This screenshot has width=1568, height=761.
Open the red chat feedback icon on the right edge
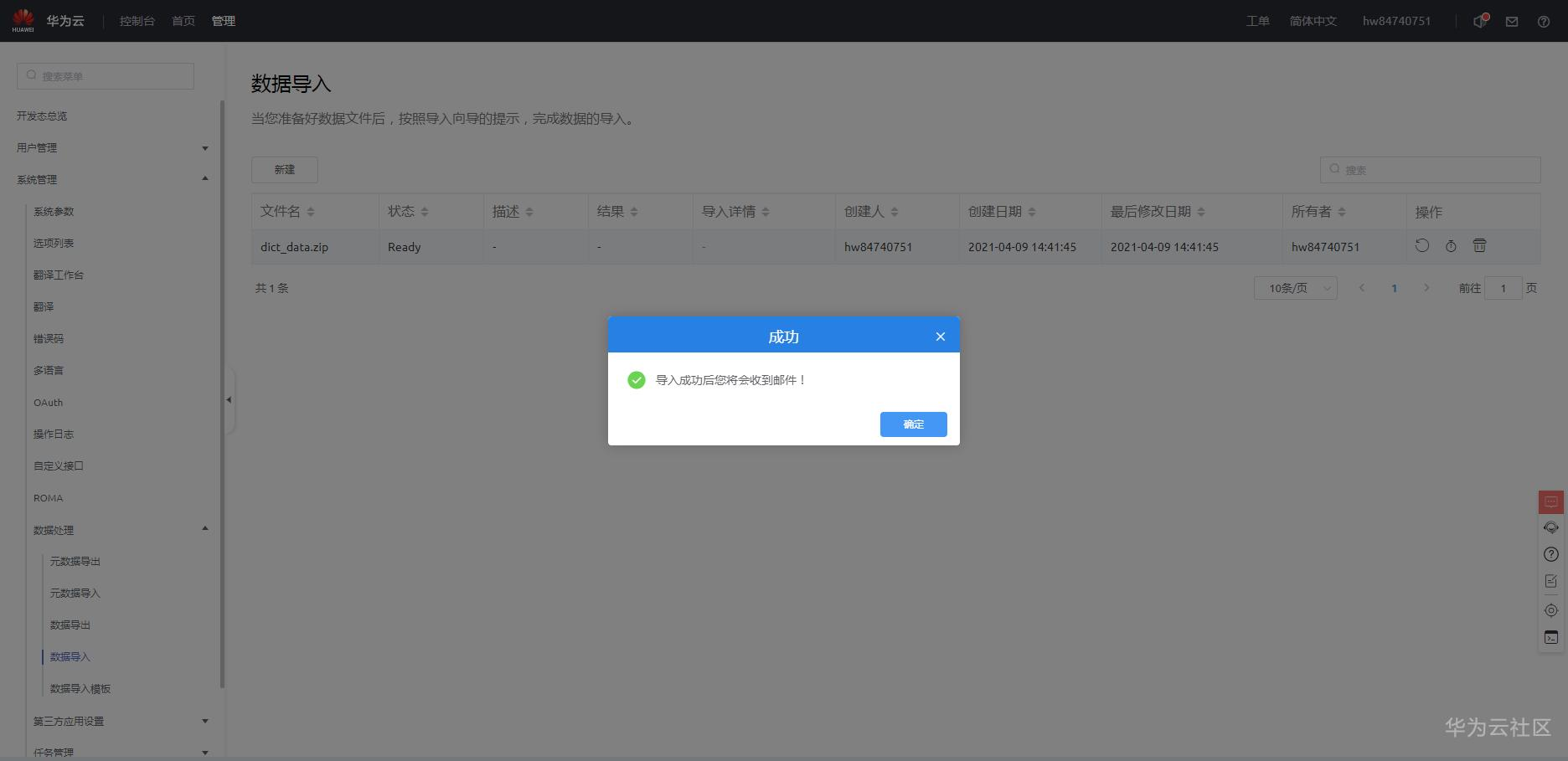1551,501
